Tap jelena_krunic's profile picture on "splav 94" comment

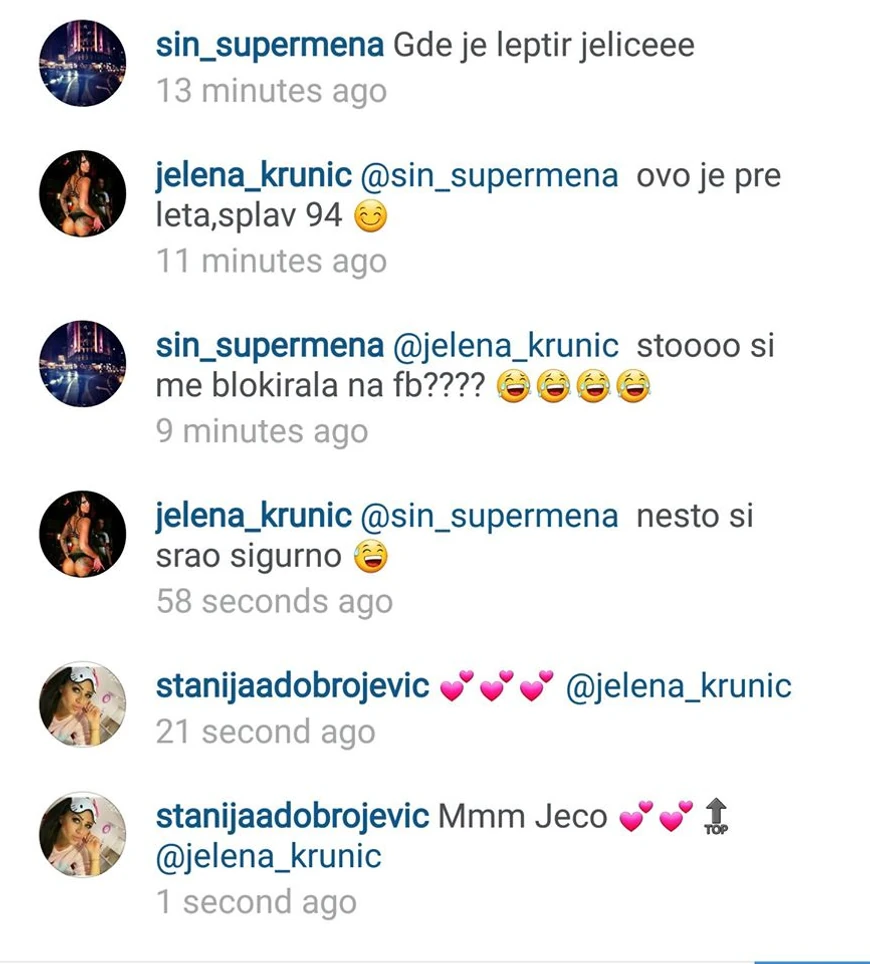click(82, 194)
